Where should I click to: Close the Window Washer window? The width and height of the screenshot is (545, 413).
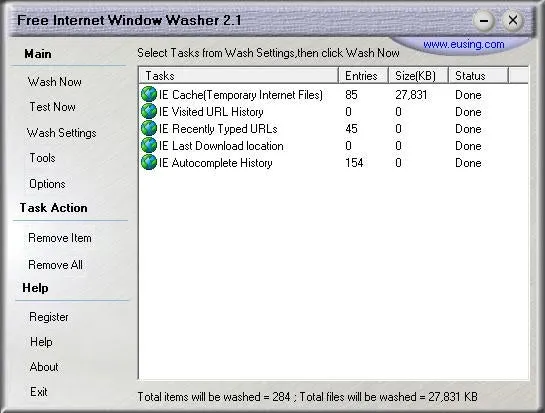coord(513,21)
